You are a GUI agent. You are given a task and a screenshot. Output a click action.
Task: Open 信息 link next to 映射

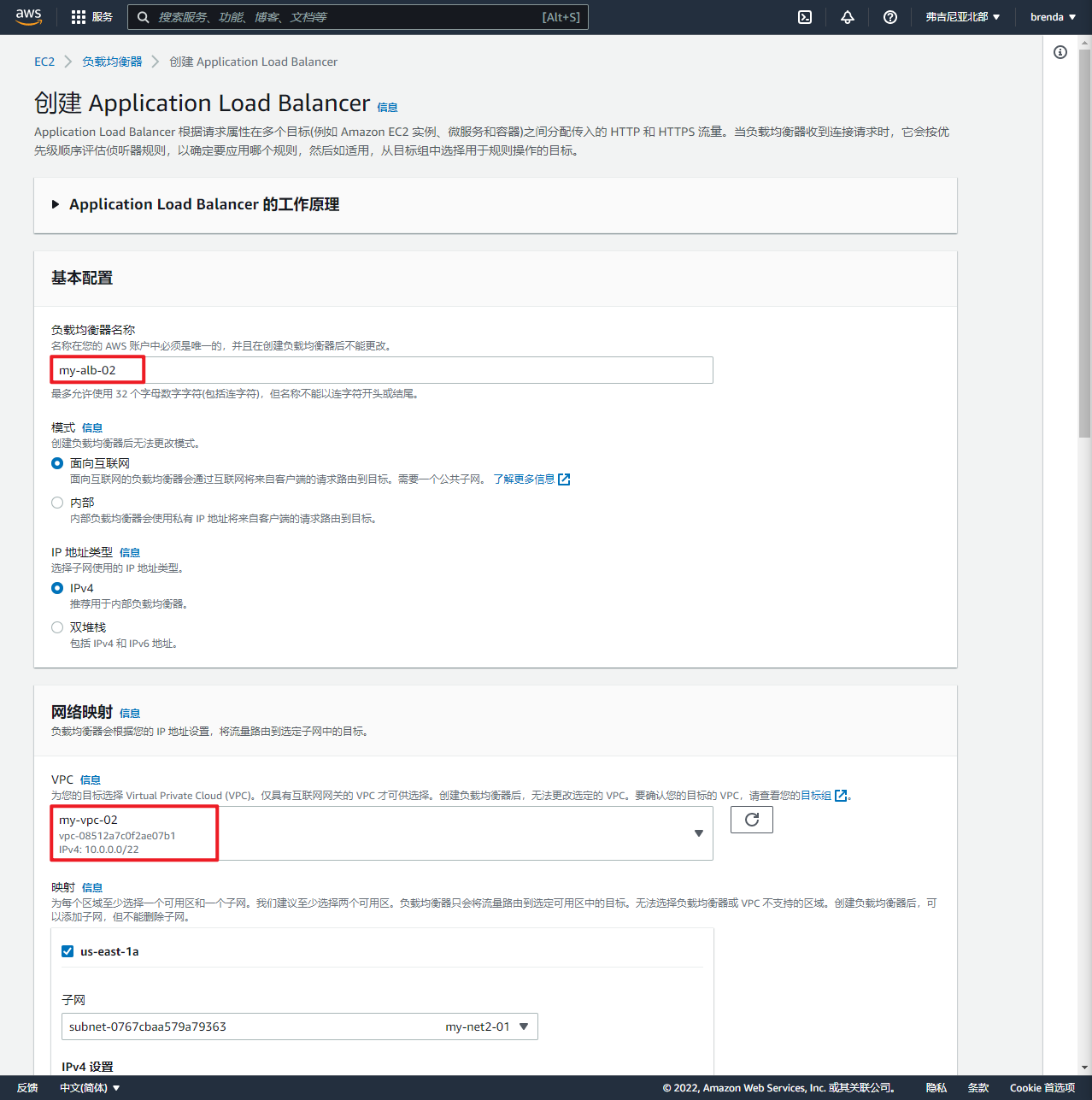tap(92, 888)
